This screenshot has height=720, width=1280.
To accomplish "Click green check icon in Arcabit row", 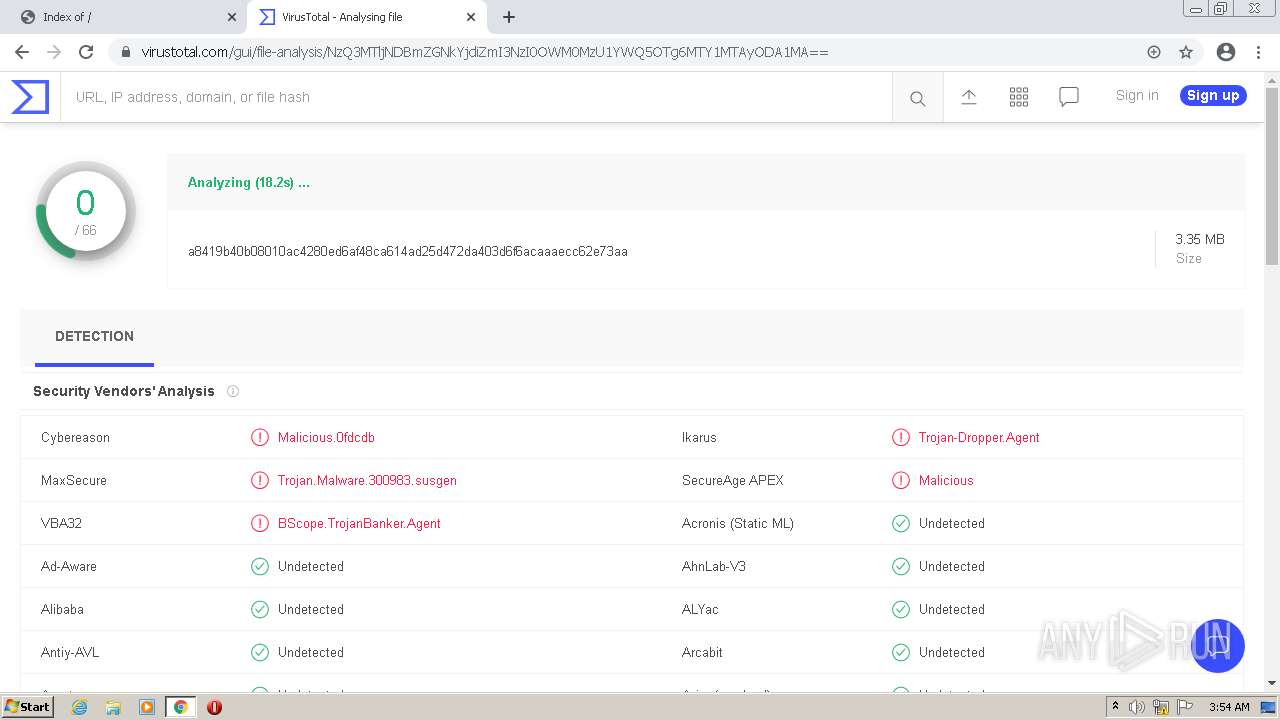I will tap(901, 652).
